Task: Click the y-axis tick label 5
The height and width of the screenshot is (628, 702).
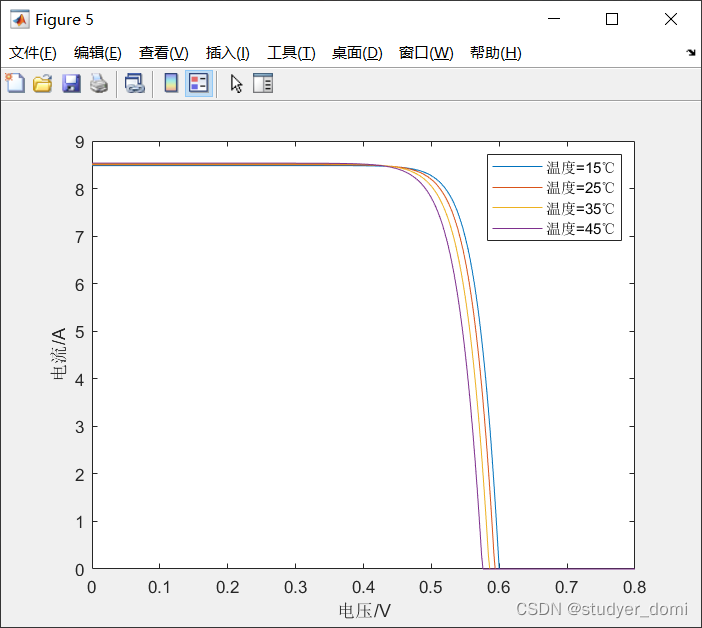Action: pos(80,332)
